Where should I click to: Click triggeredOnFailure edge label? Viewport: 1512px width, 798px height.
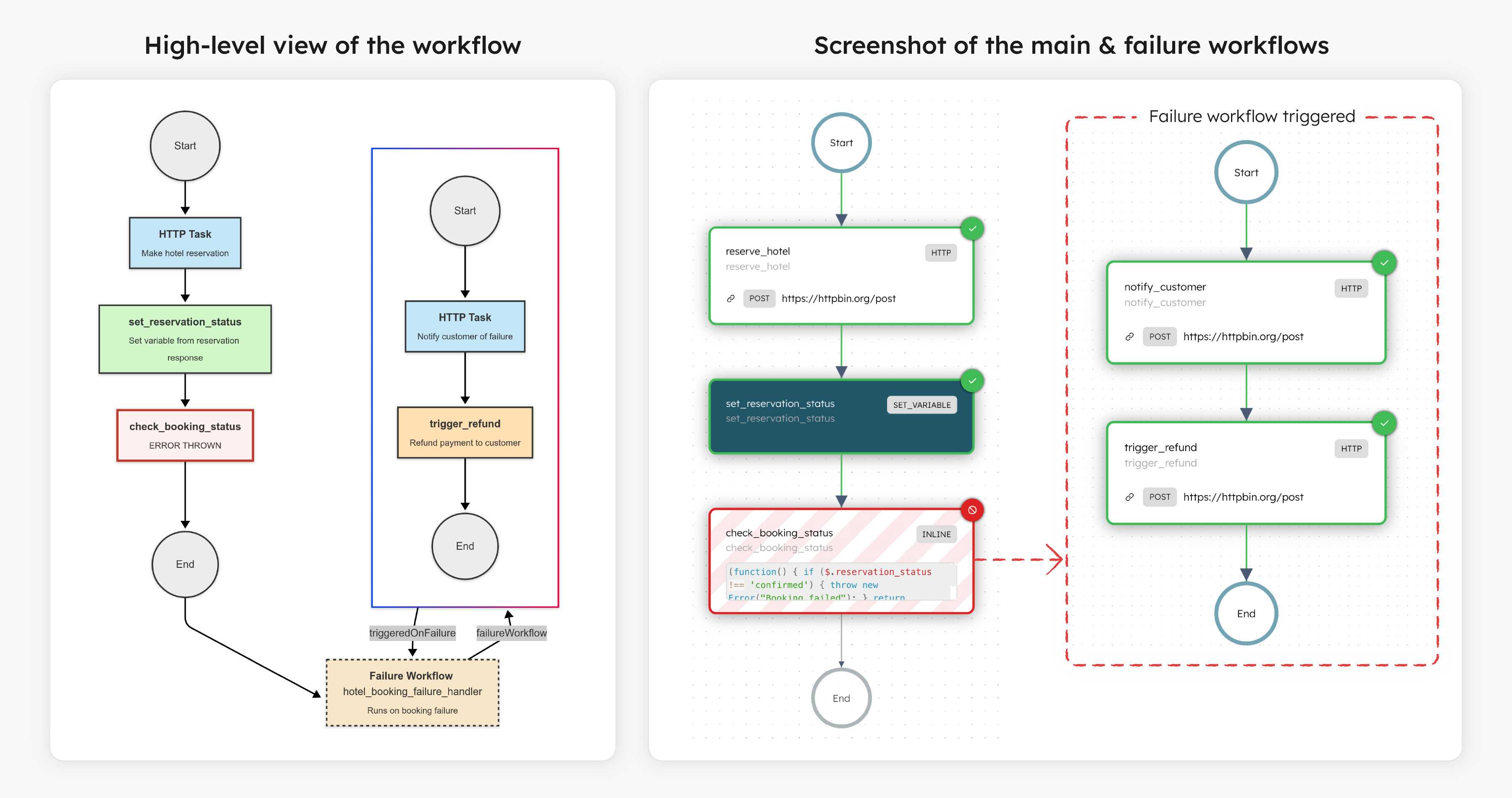click(x=412, y=633)
